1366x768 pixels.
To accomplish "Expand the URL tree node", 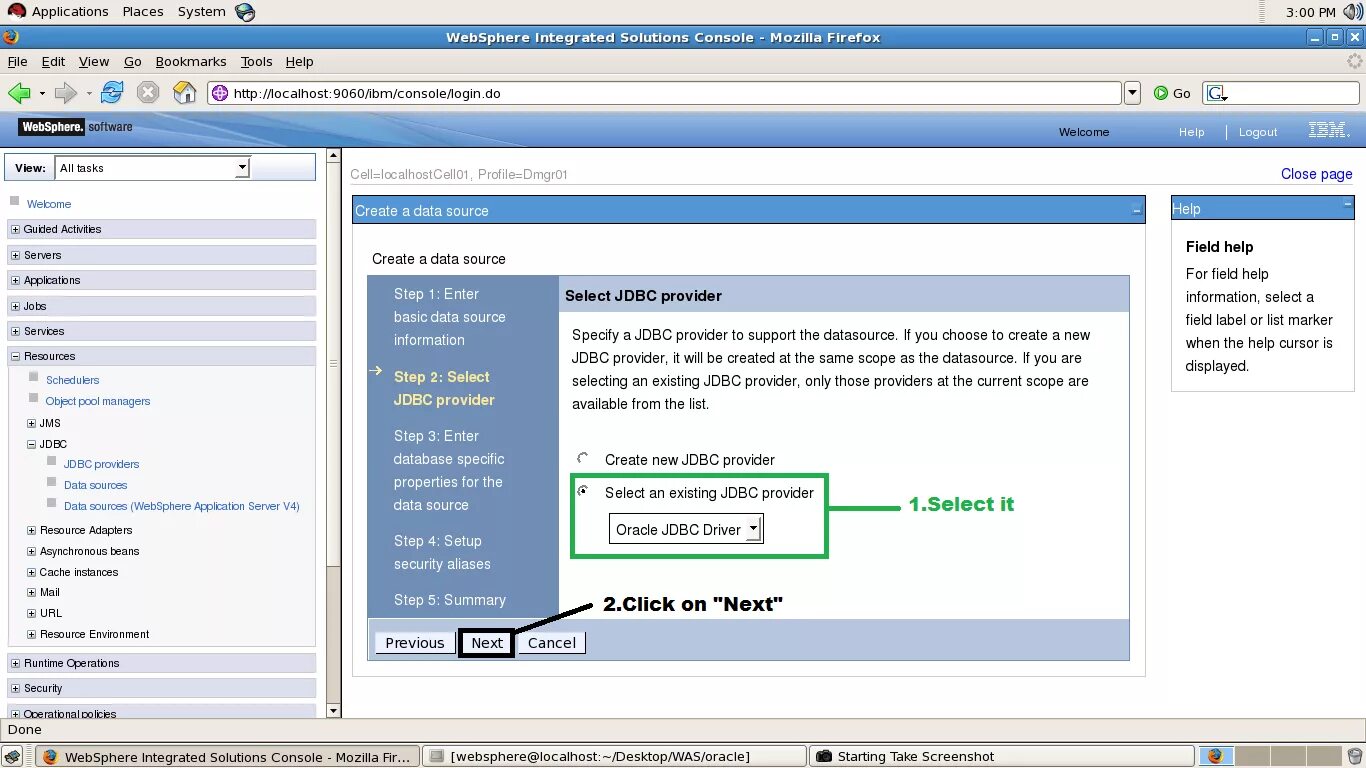I will [x=31, y=613].
